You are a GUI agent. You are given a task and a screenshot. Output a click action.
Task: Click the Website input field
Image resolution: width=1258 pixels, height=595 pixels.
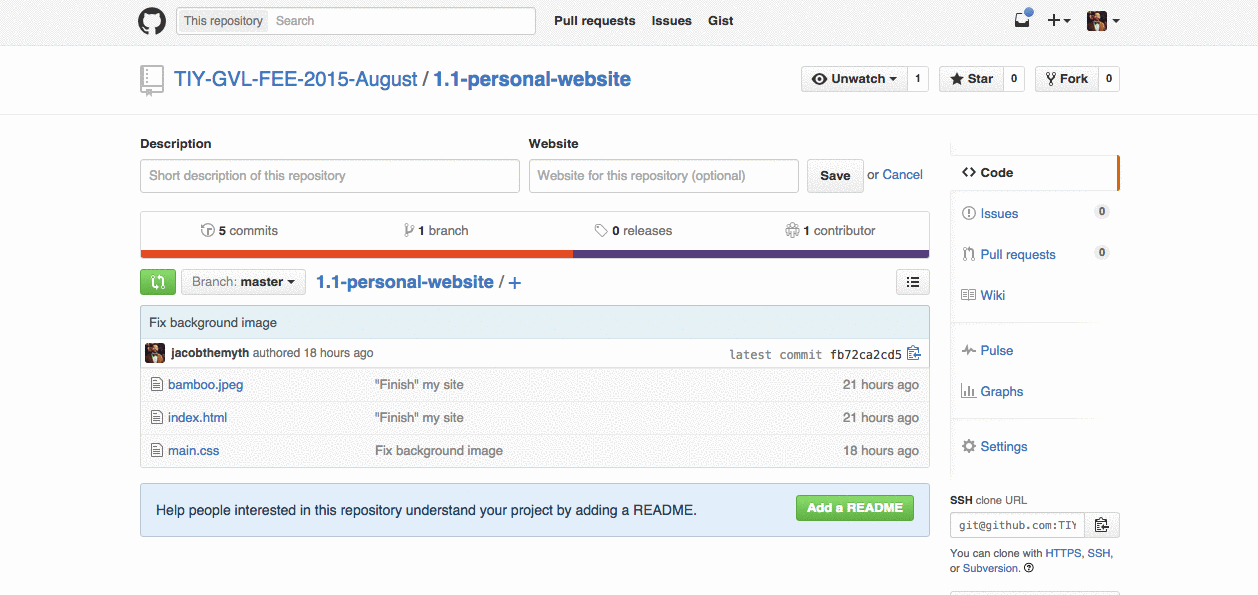click(x=664, y=176)
